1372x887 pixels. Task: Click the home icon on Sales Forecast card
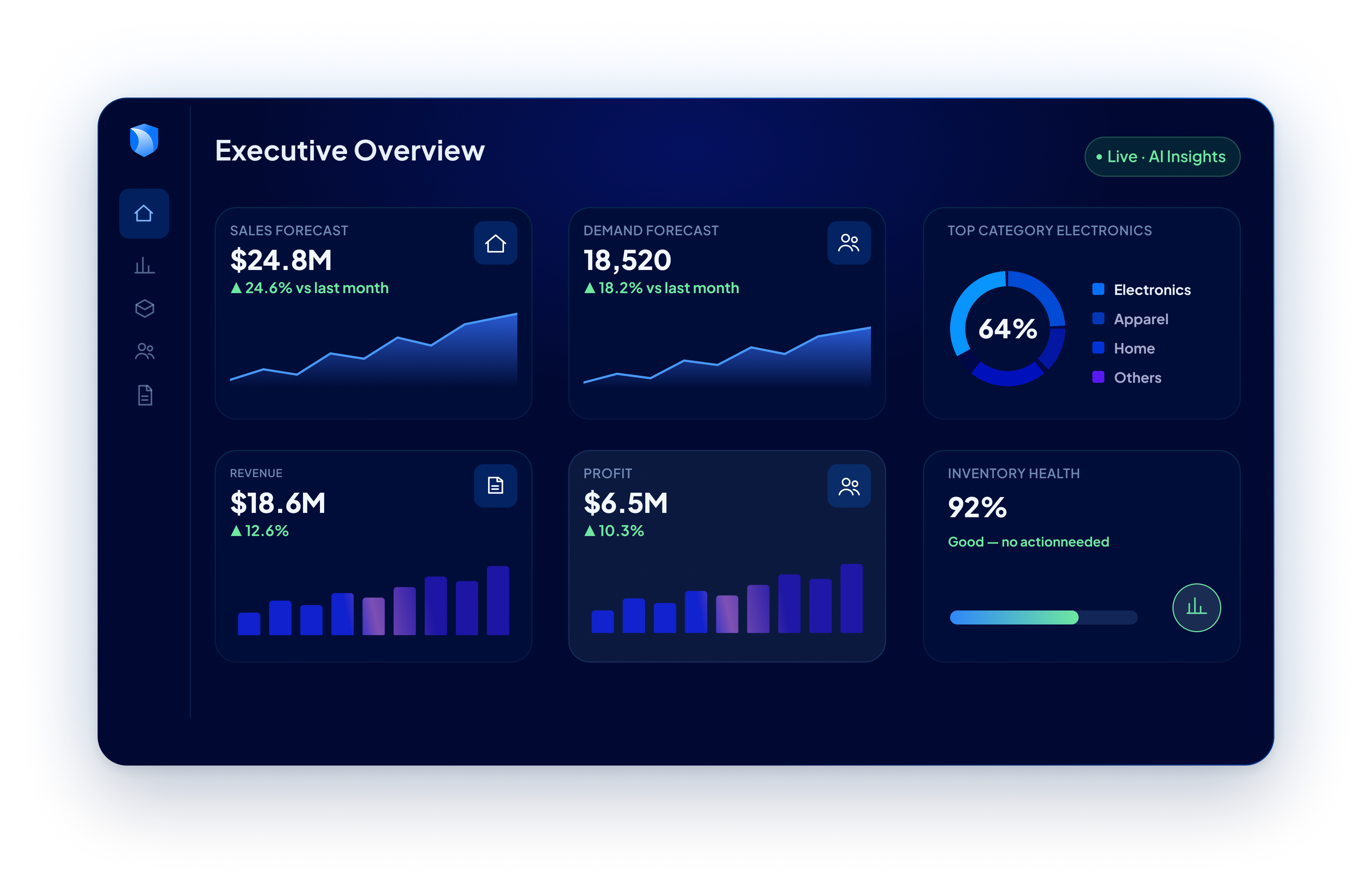495,243
